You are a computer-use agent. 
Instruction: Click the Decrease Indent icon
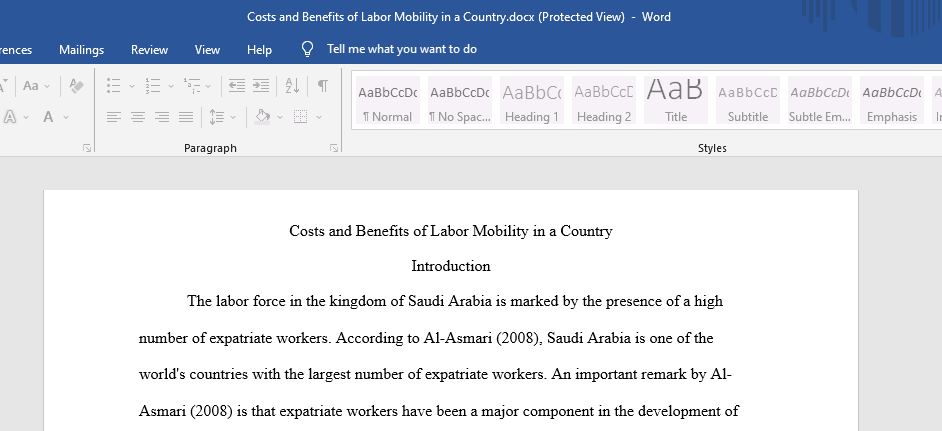coord(236,86)
